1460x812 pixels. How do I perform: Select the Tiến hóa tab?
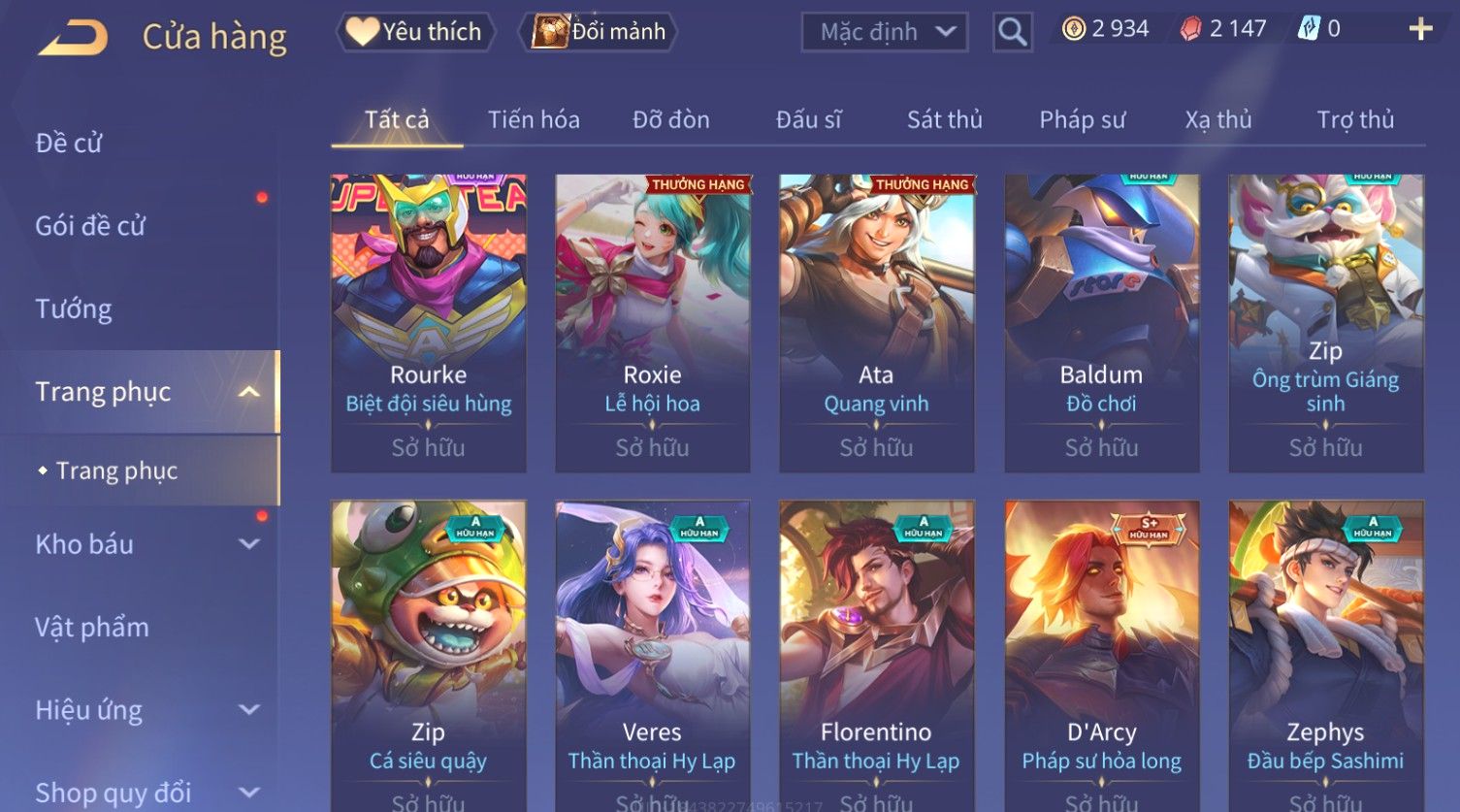(534, 119)
